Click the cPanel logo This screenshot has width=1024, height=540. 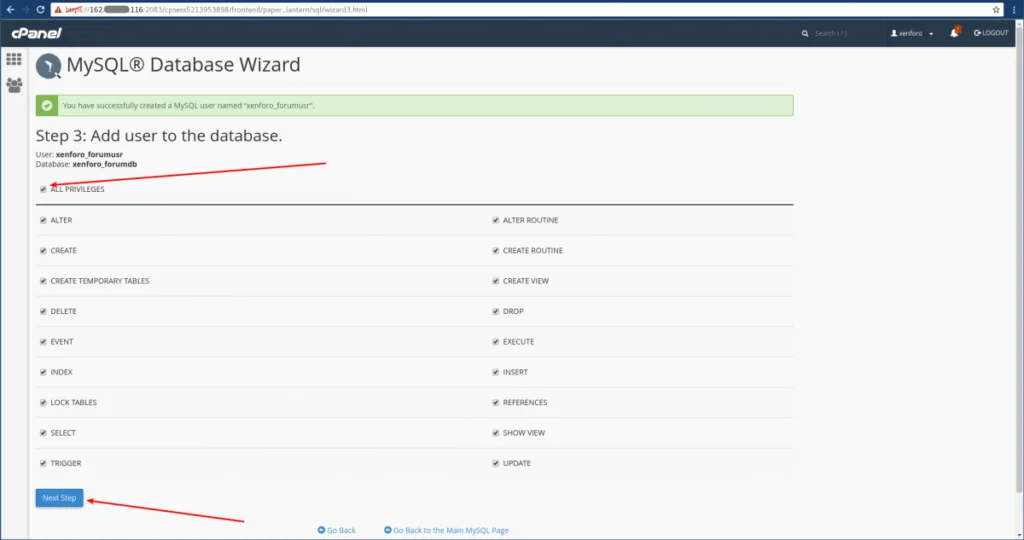coord(36,33)
